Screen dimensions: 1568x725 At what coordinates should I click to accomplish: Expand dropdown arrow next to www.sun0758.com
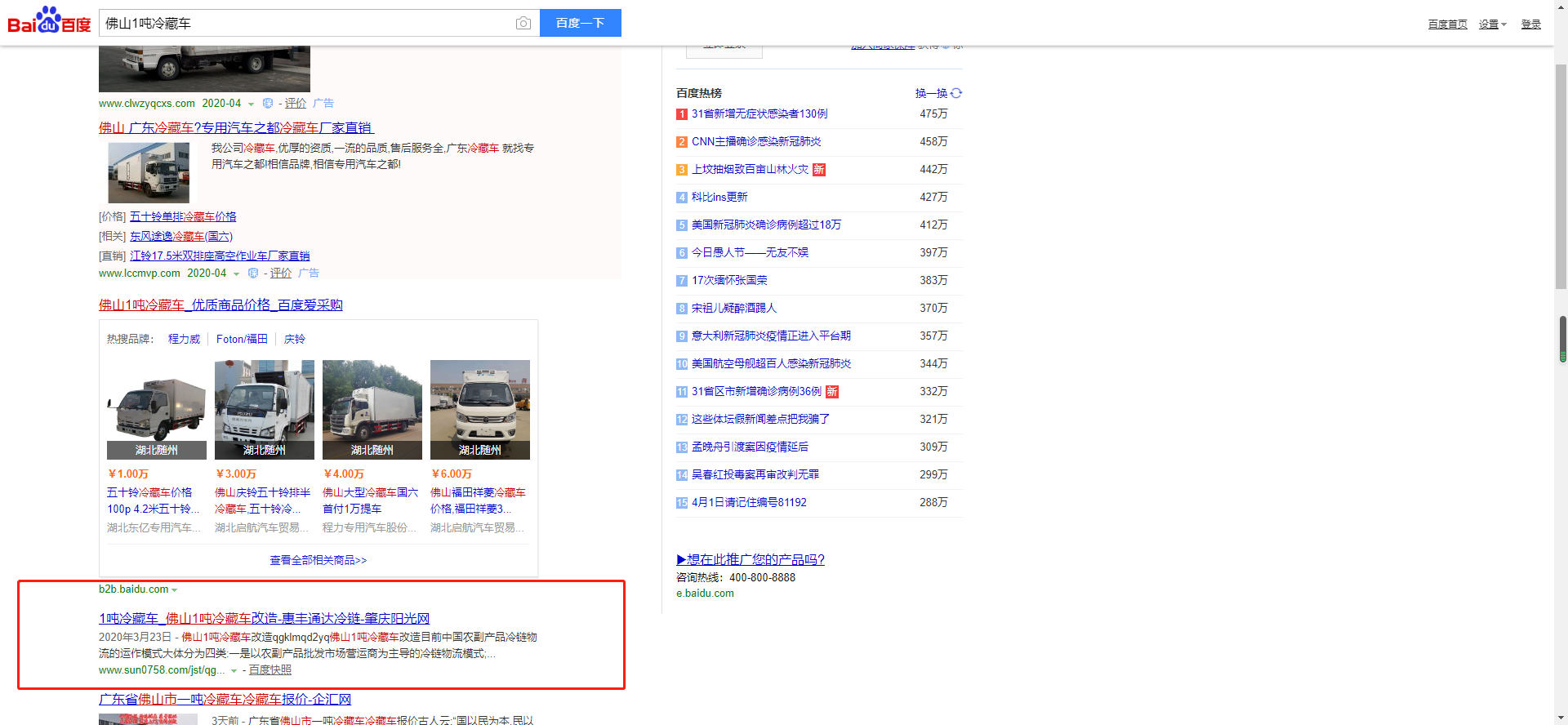point(234,671)
